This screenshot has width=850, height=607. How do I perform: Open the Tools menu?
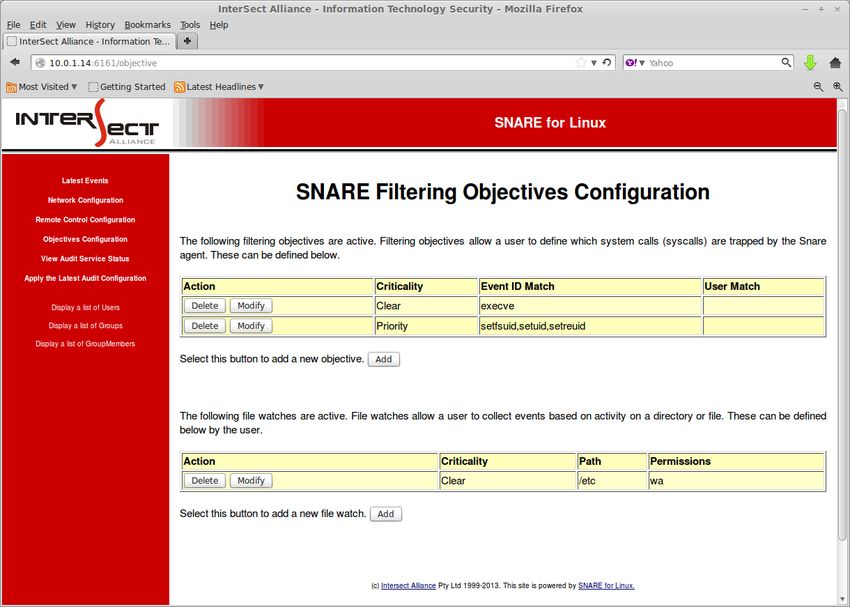[x=190, y=25]
